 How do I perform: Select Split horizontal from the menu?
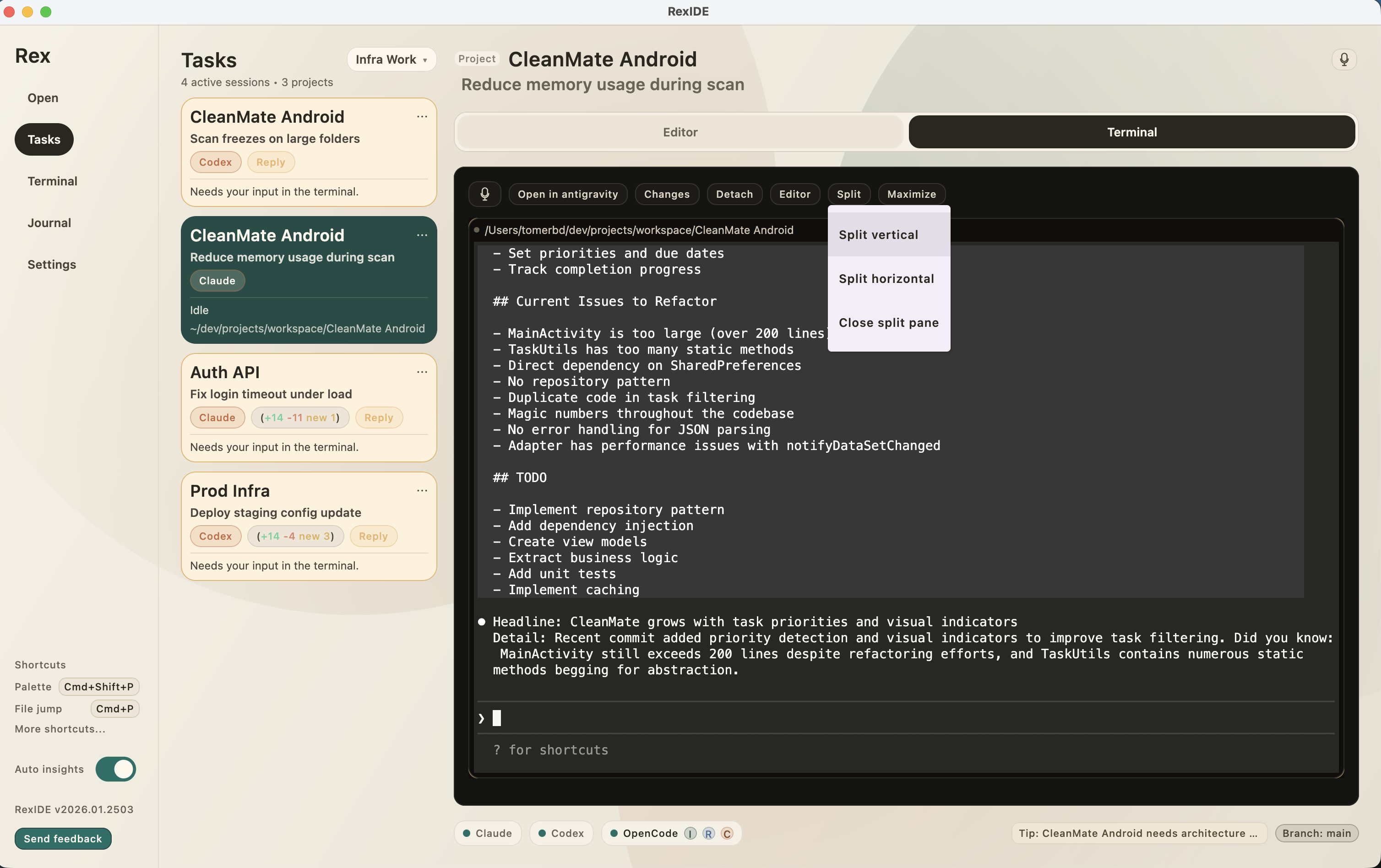click(x=886, y=279)
